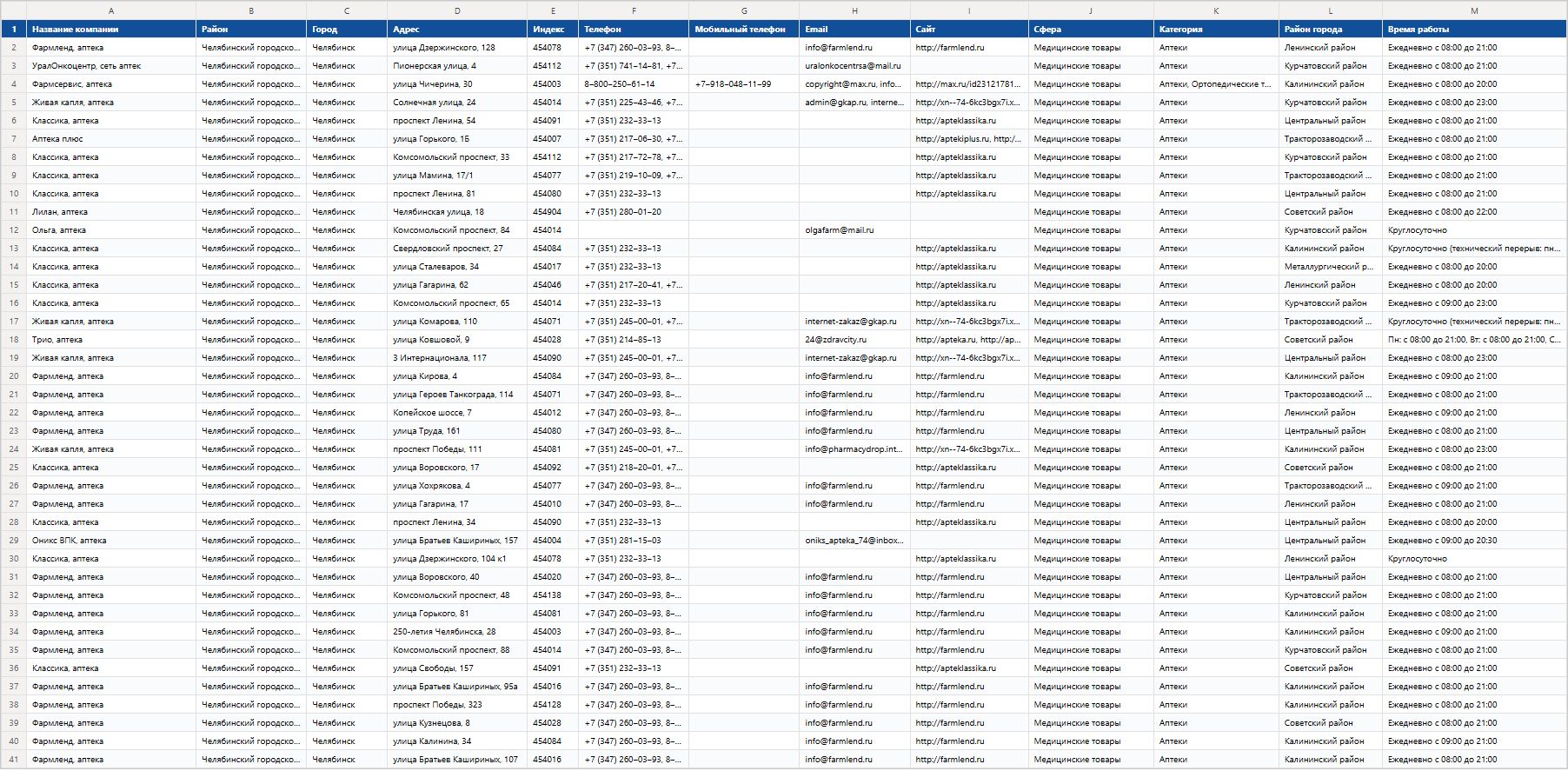Screen dimensions: 1568x784
Task: Click hours cell 'Ежедневно с 08:00 до 22:00'
Action: (1474, 212)
